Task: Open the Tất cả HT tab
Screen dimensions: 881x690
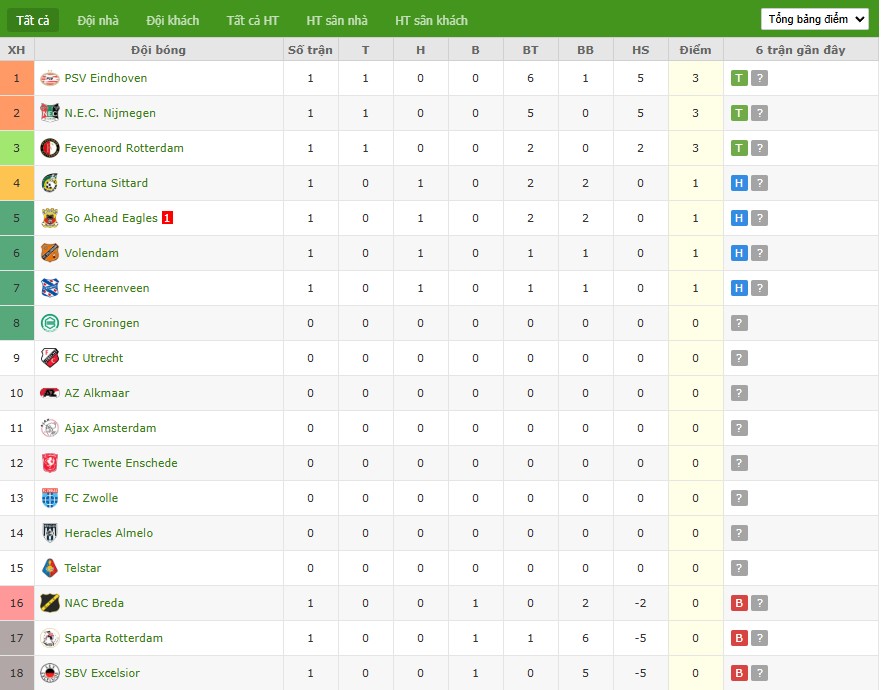Action: [x=252, y=20]
